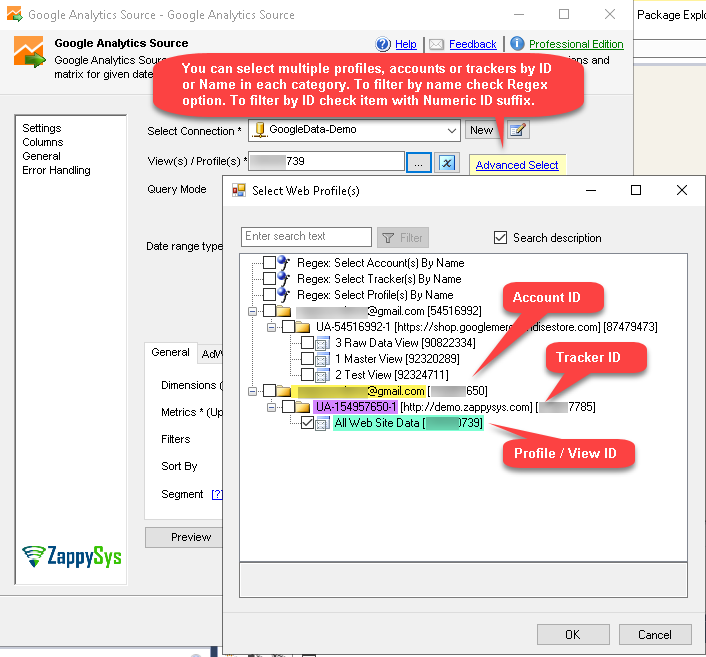Check the UA-54516992-1 tracker checkbox

[x=289, y=326]
